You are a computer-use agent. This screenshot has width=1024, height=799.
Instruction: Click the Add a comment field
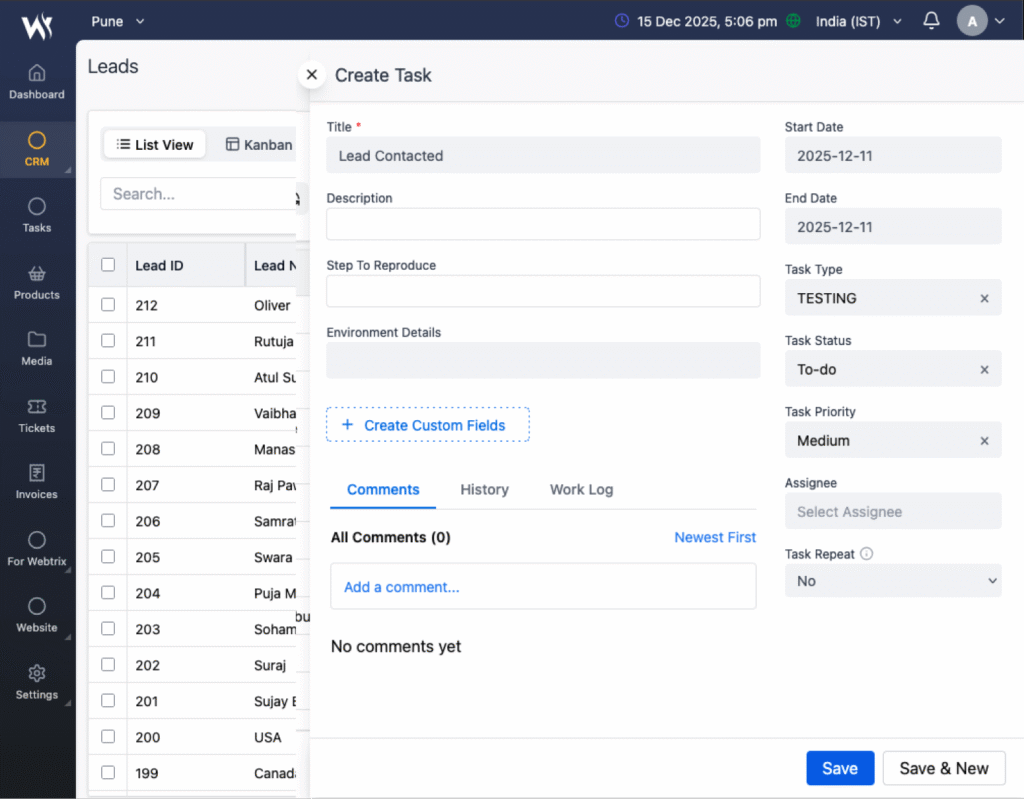coord(542,587)
